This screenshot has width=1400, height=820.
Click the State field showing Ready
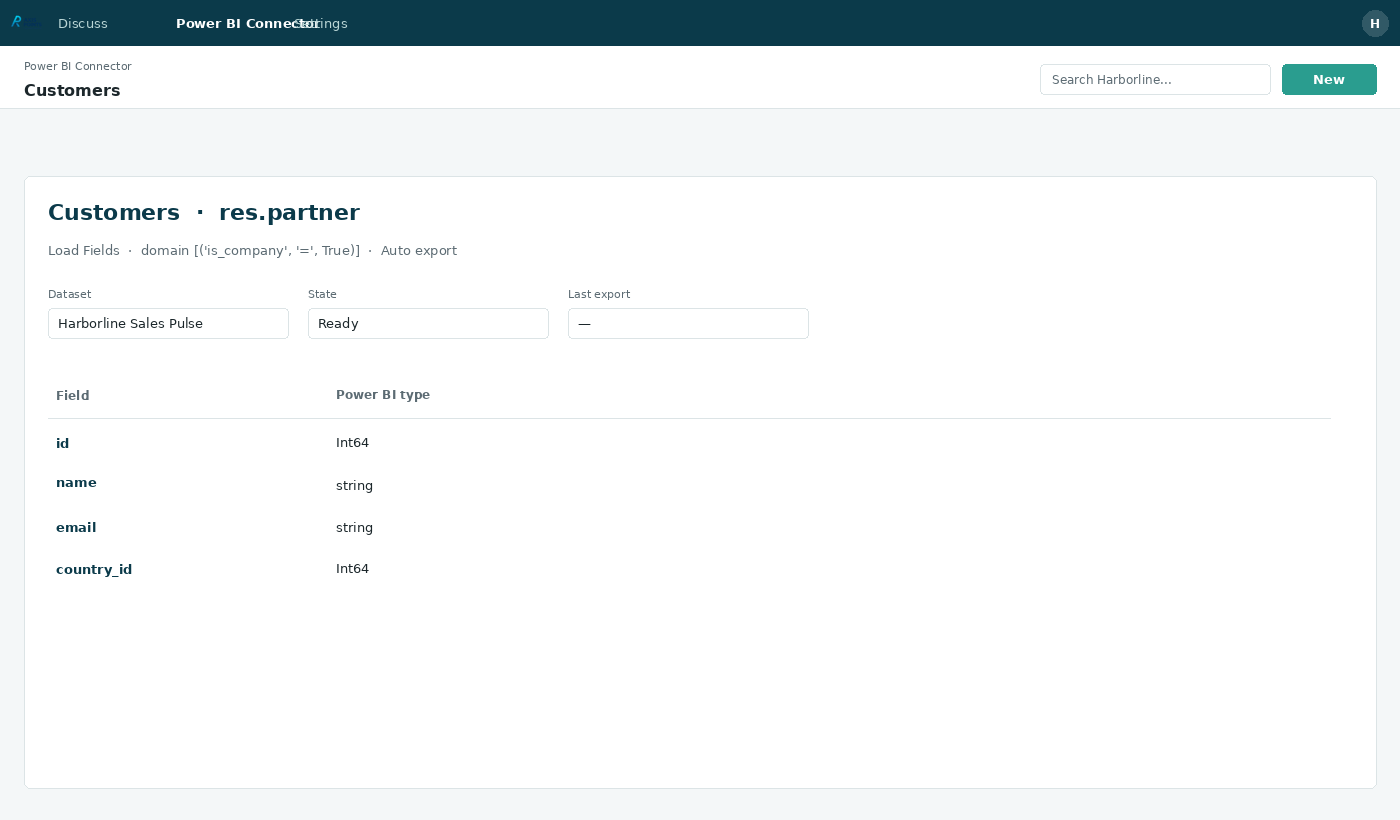(428, 323)
